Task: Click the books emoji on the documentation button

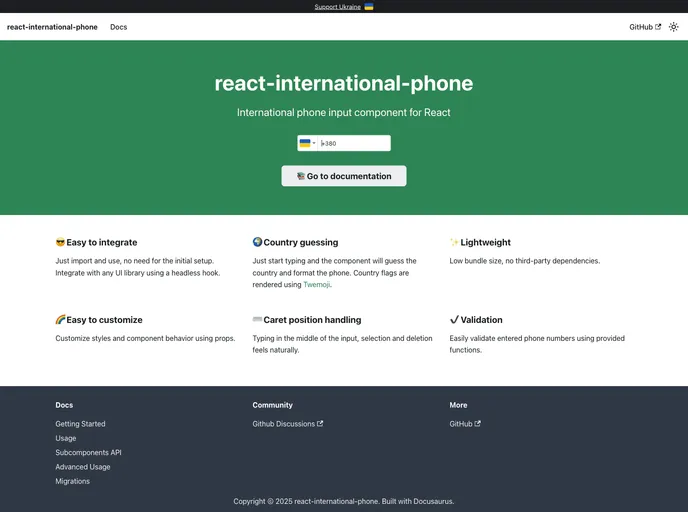Action: [x=301, y=176]
